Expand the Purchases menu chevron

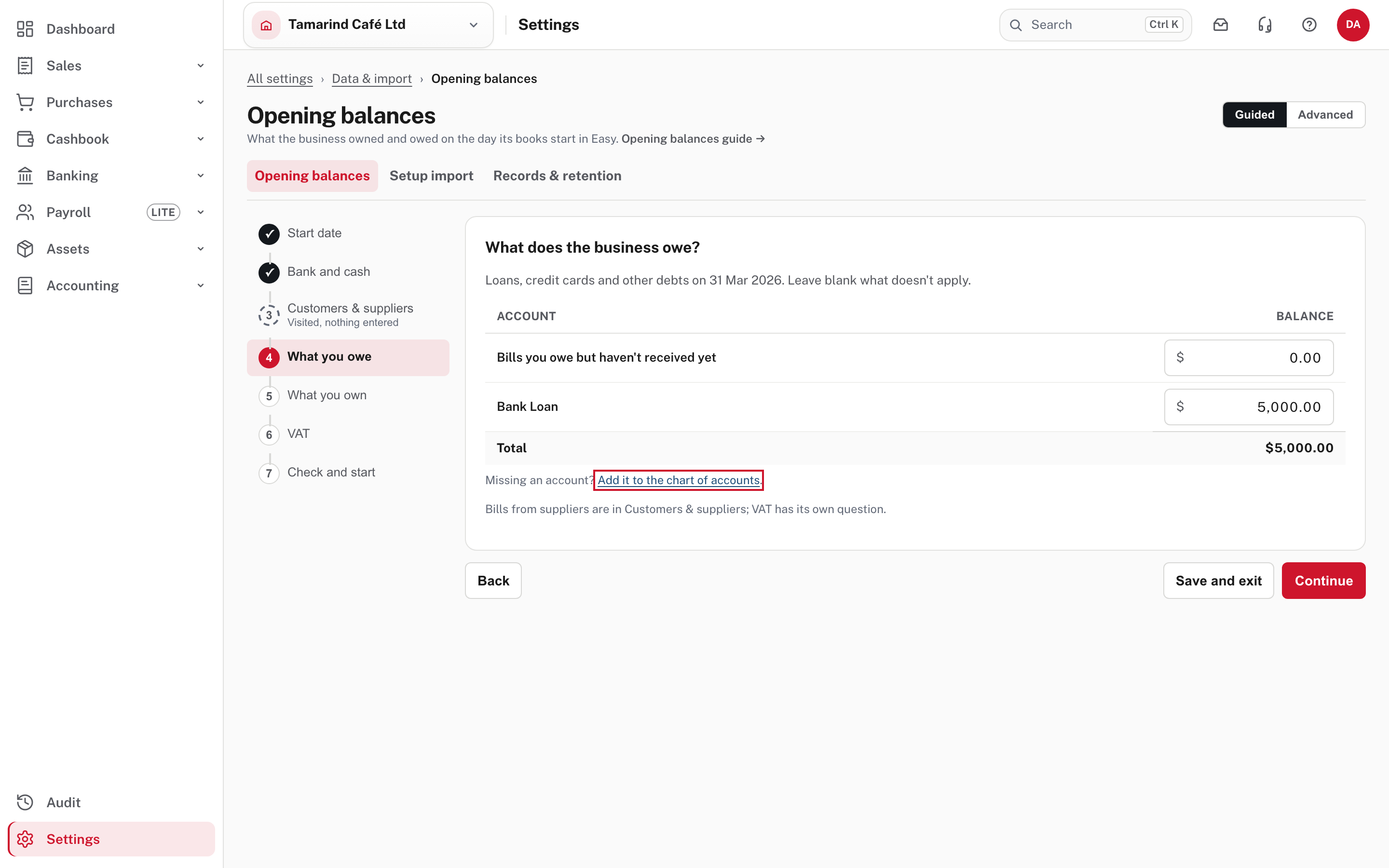pos(200,102)
